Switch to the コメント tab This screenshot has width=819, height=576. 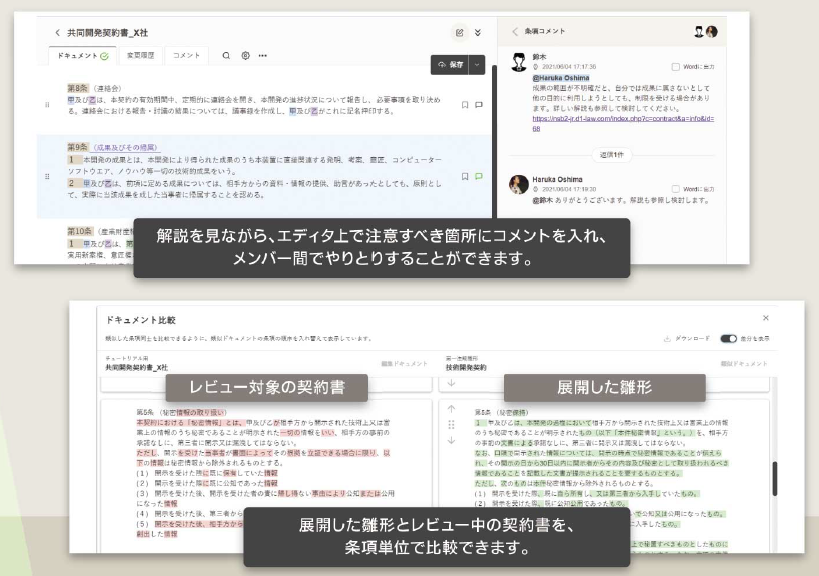tap(187, 56)
